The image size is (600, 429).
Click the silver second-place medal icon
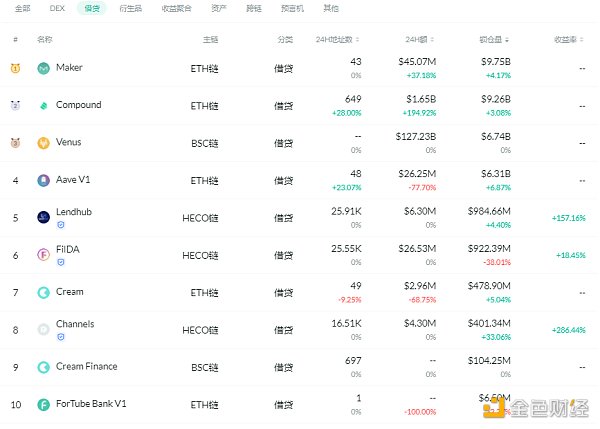point(15,105)
